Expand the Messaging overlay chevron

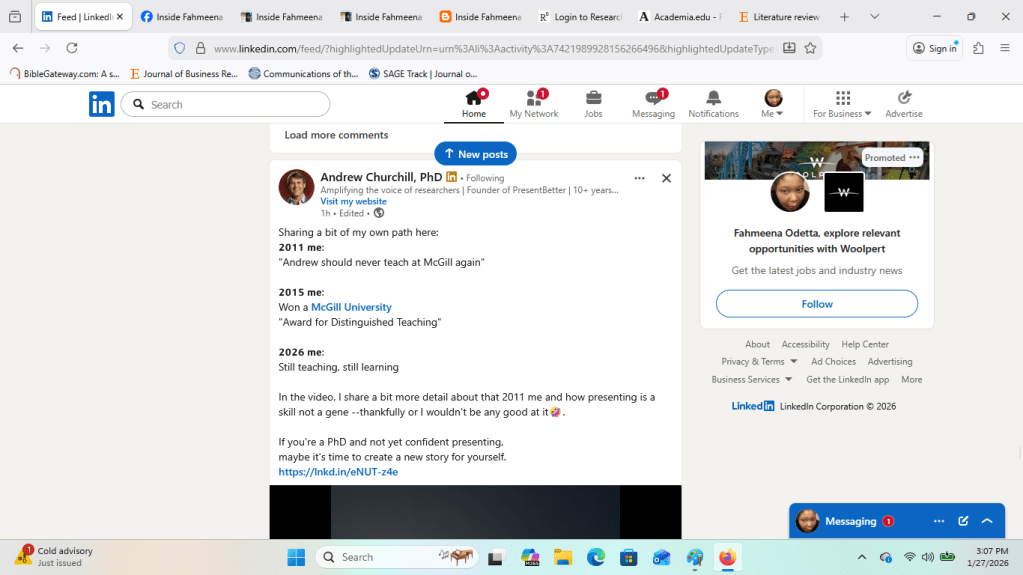click(987, 521)
